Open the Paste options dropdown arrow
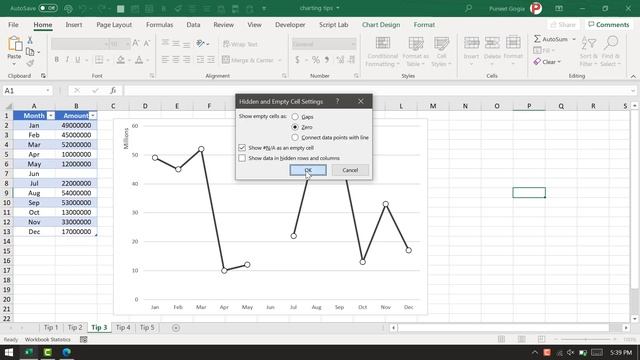This screenshot has height=360, width=640. pos(14,64)
